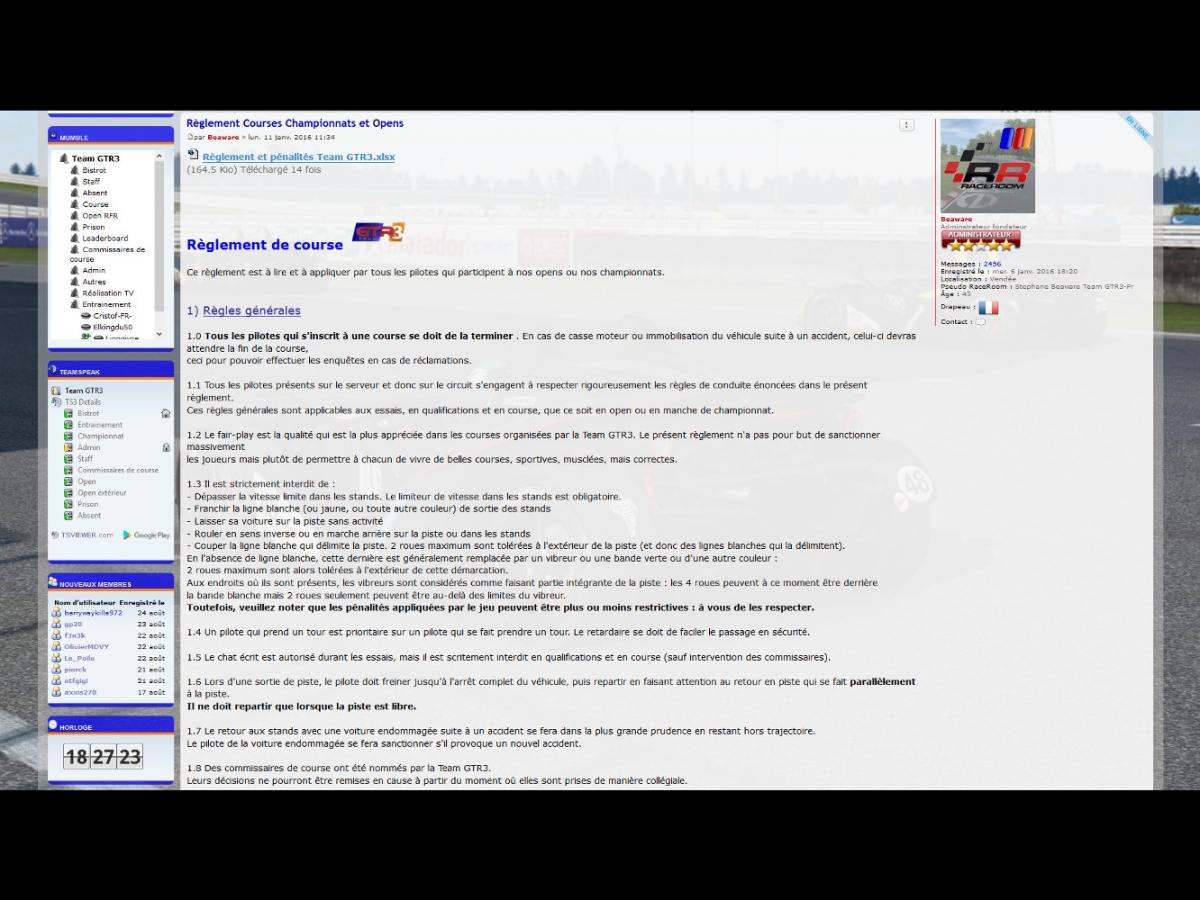The height and width of the screenshot is (900, 1200).
Task: Click the Contact speech bubble icon
Action: point(980,322)
